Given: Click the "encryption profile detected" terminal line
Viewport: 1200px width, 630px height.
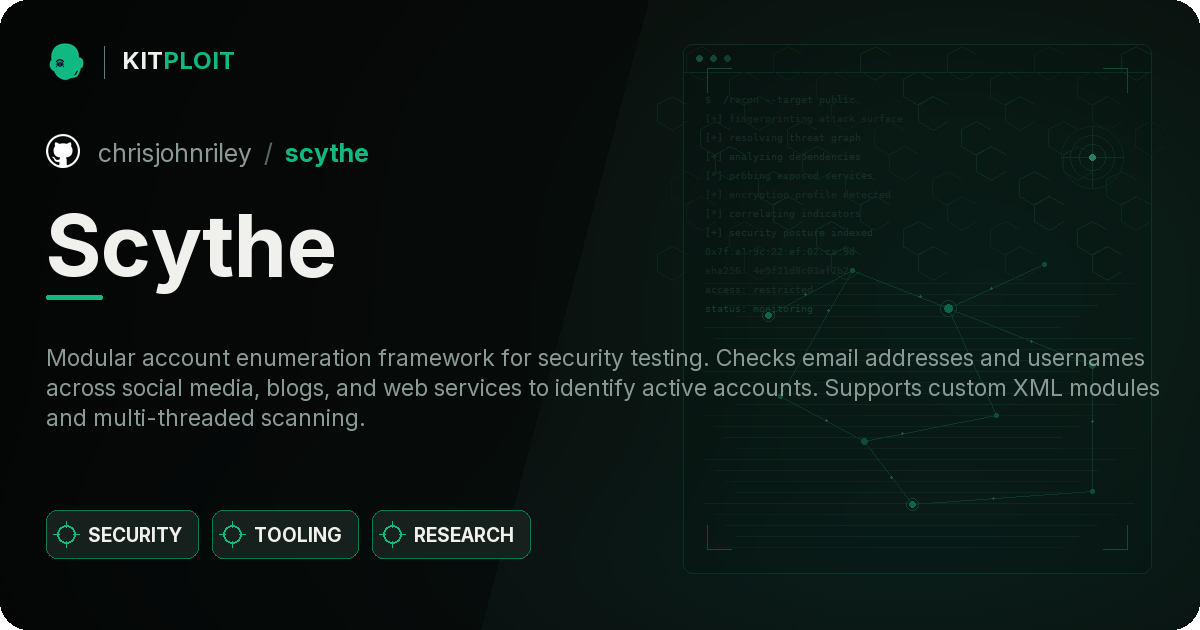Looking at the screenshot, I should coord(797,194).
